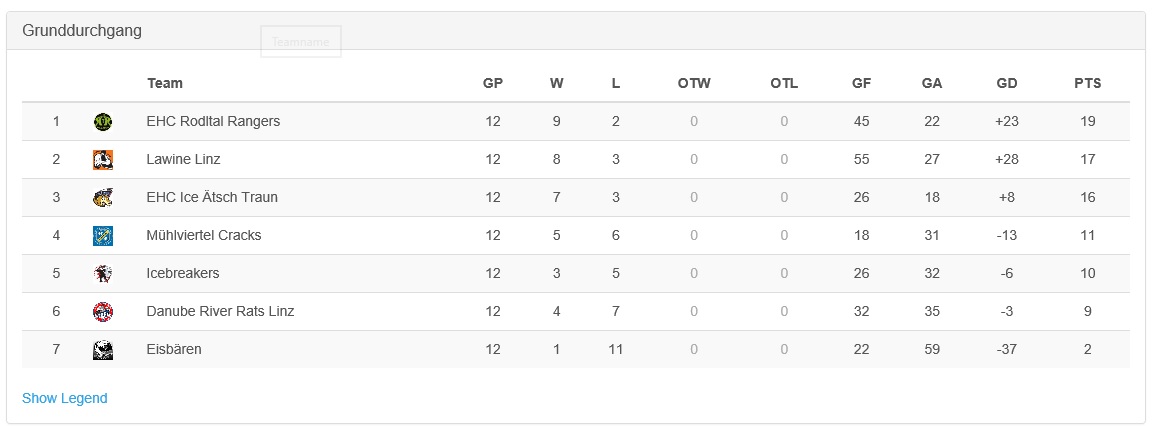Expand legend via Show Legend
Image resolution: width=1152 pixels, height=426 pixels.
pyautogui.click(x=65, y=398)
